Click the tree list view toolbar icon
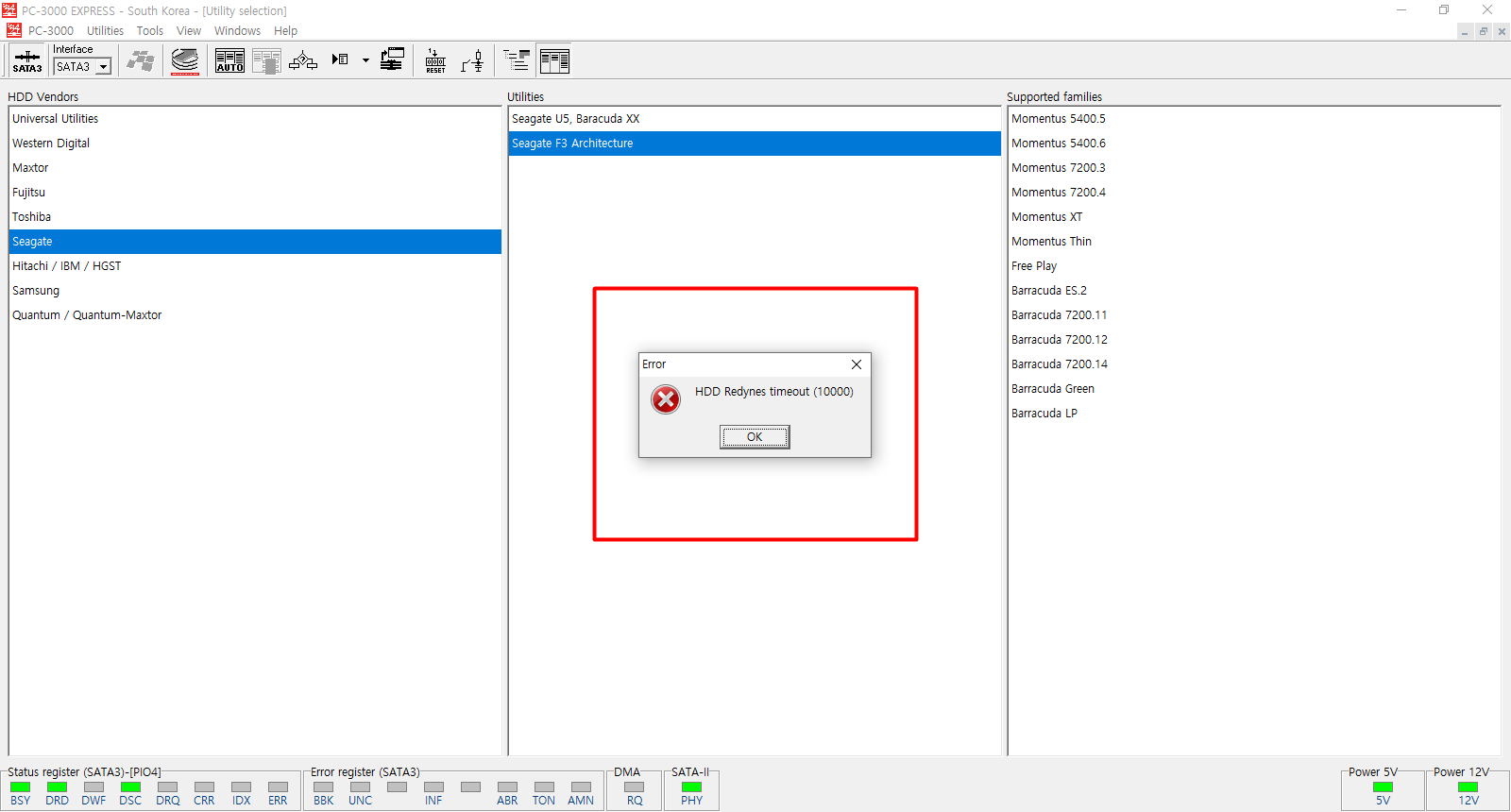Viewport: 1511px width, 812px height. pyautogui.click(x=517, y=61)
